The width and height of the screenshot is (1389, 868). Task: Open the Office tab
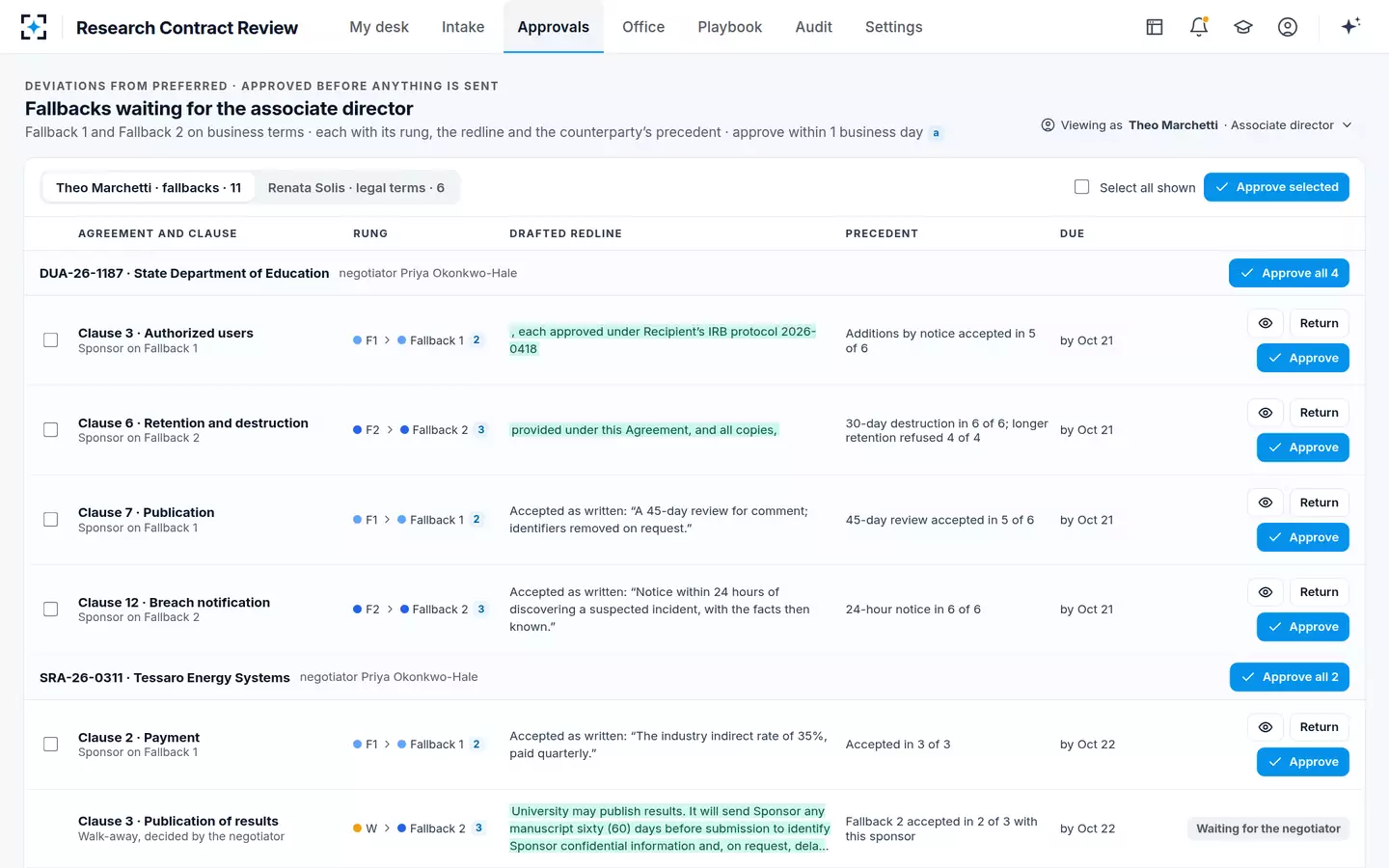coord(643,27)
